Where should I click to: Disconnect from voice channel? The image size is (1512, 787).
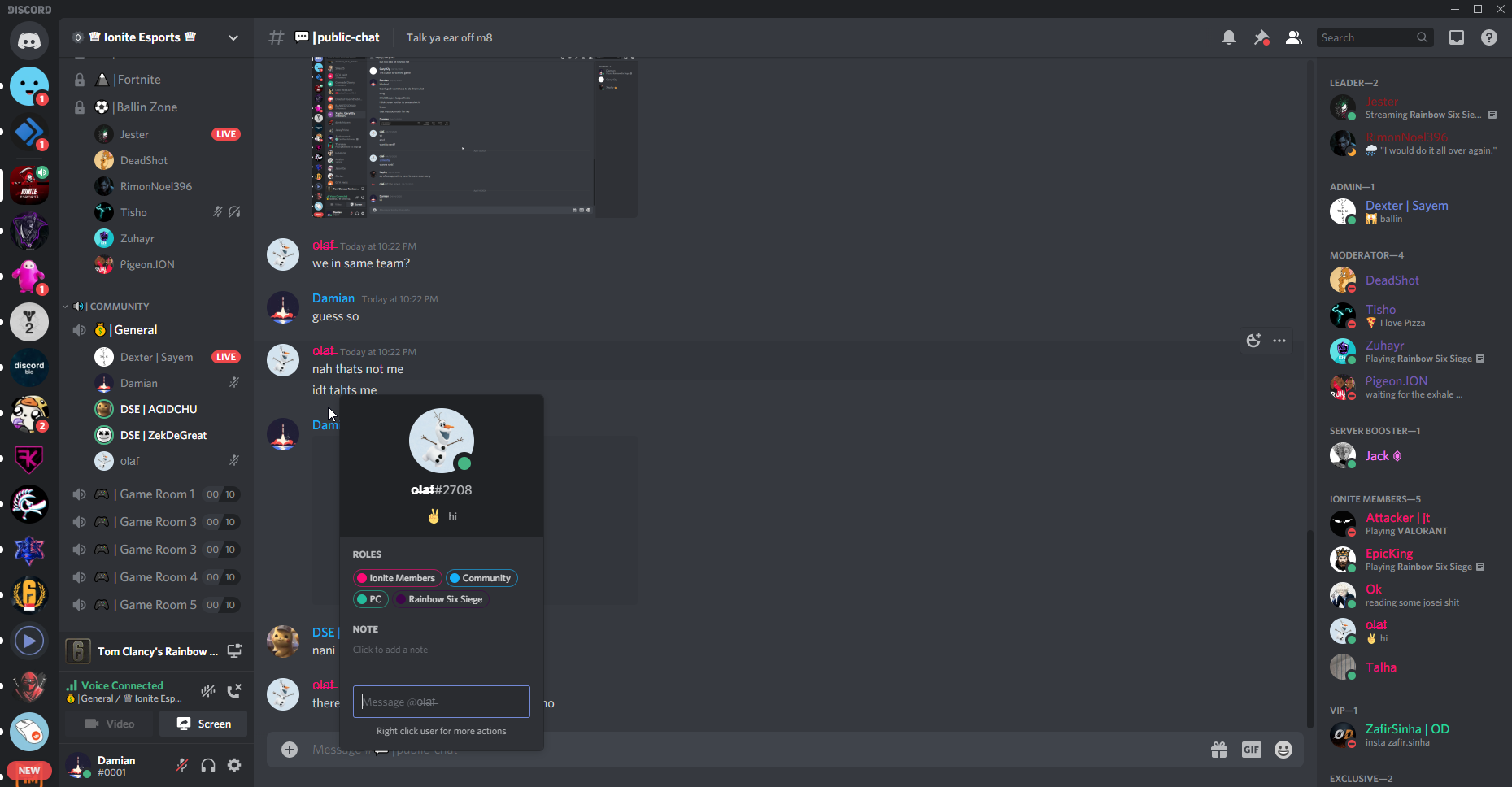(234, 691)
